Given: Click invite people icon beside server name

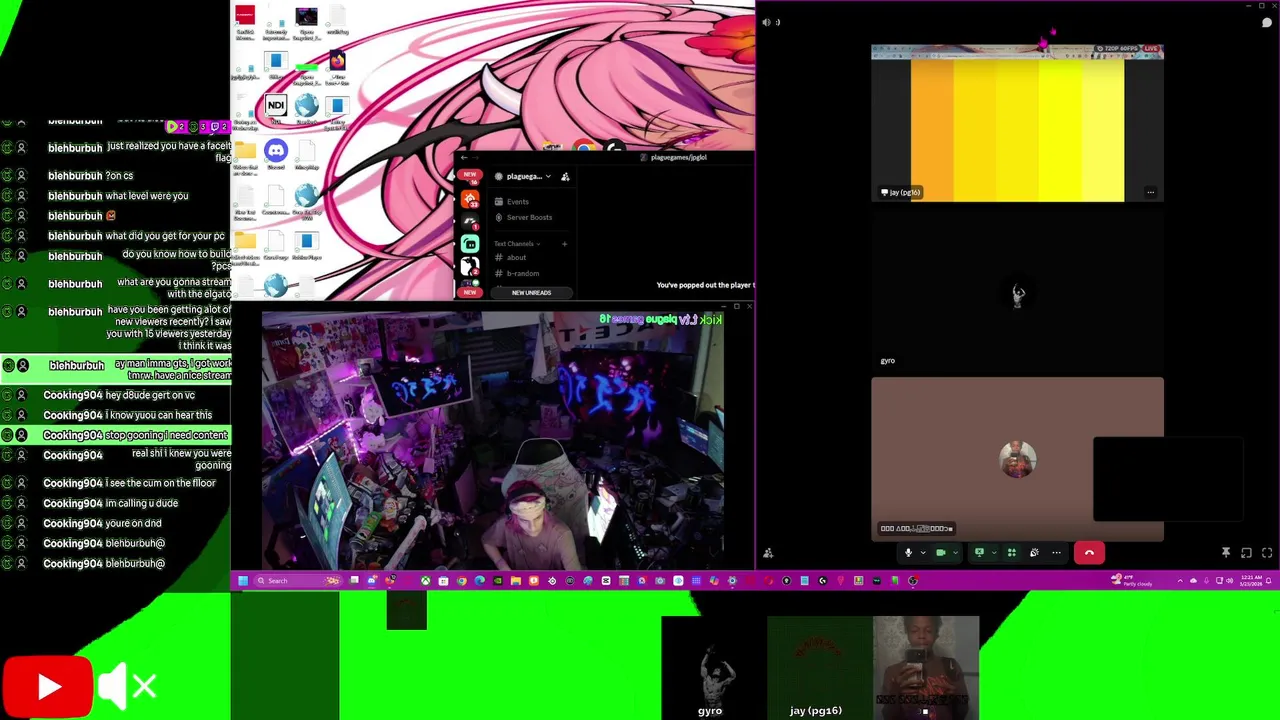Looking at the screenshot, I should point(565,177).
